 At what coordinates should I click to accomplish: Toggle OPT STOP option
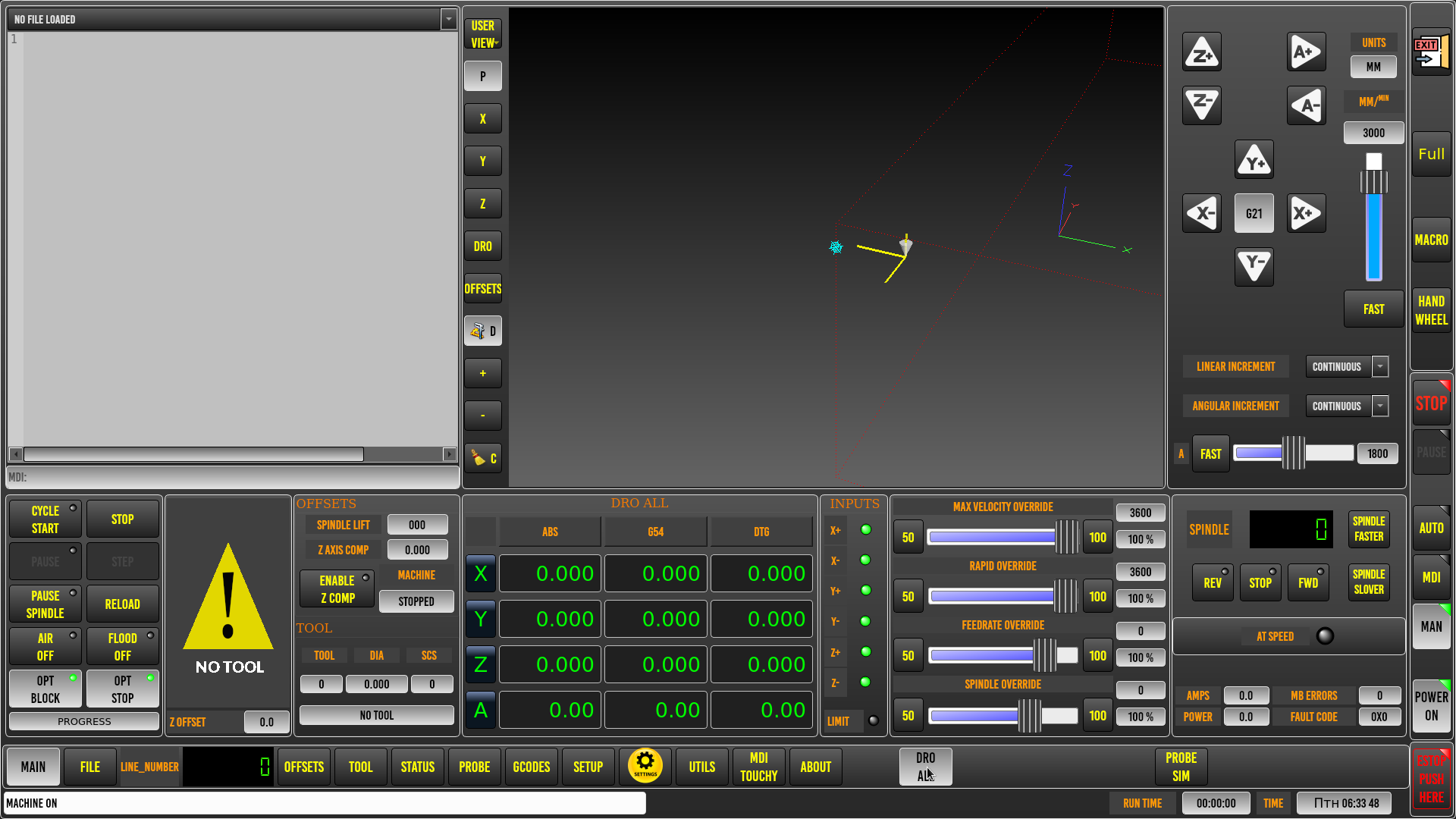[123, 689]
